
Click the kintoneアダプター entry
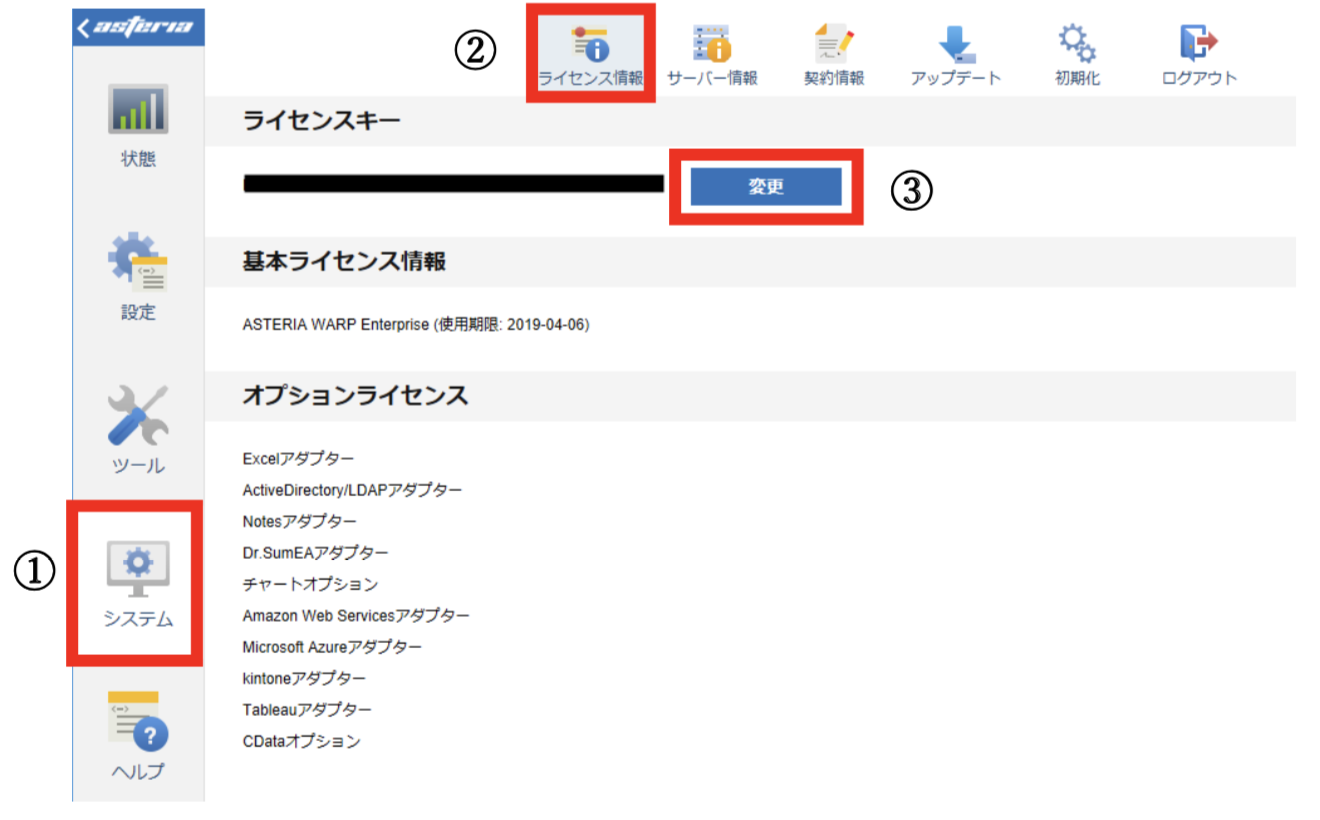[x=304, y=678]
